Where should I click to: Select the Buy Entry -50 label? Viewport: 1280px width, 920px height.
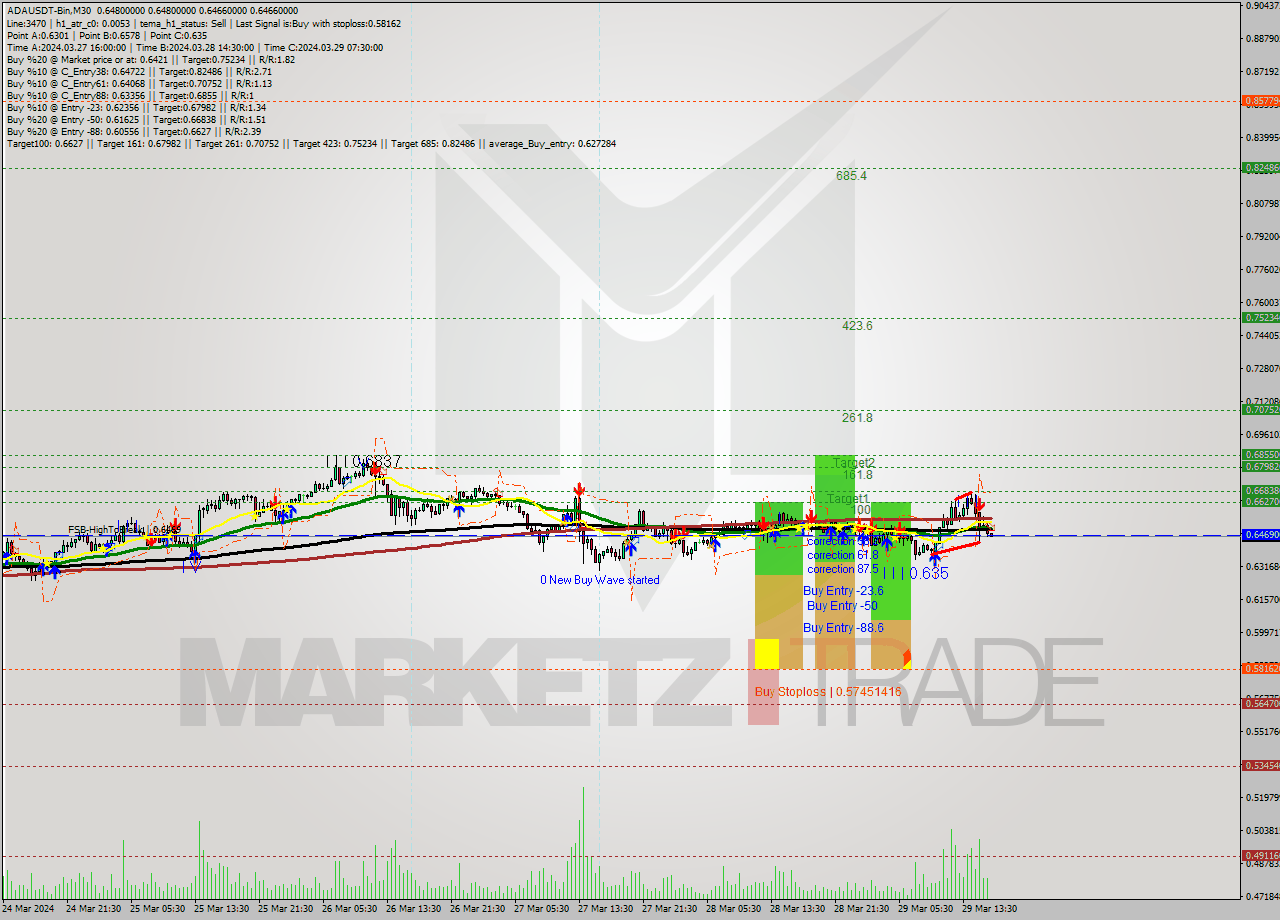[x=842, y=606]
